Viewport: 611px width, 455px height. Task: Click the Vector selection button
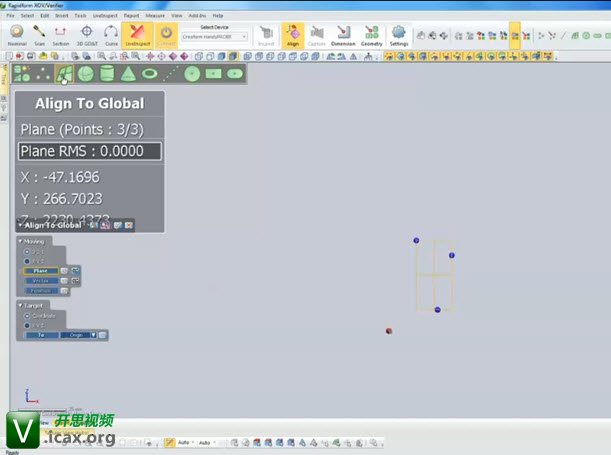[x=41, y=281]
